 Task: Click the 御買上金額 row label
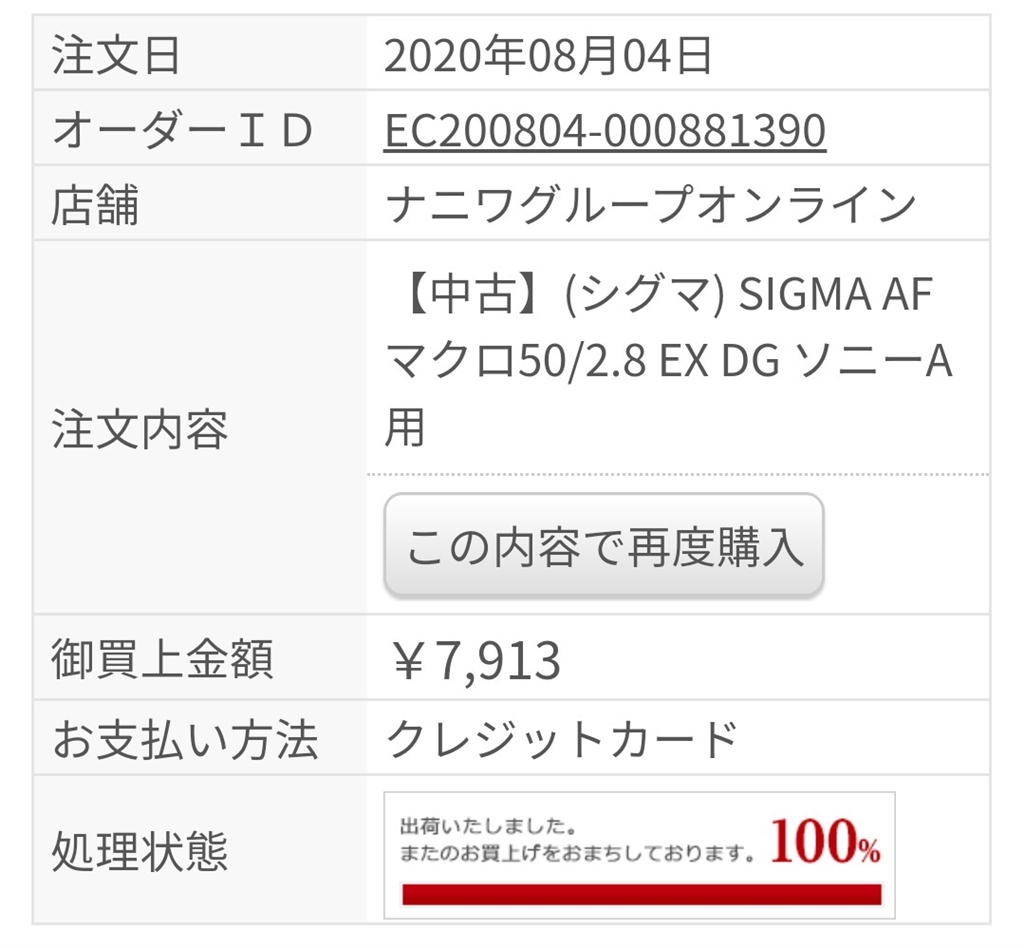click(162, 660)
